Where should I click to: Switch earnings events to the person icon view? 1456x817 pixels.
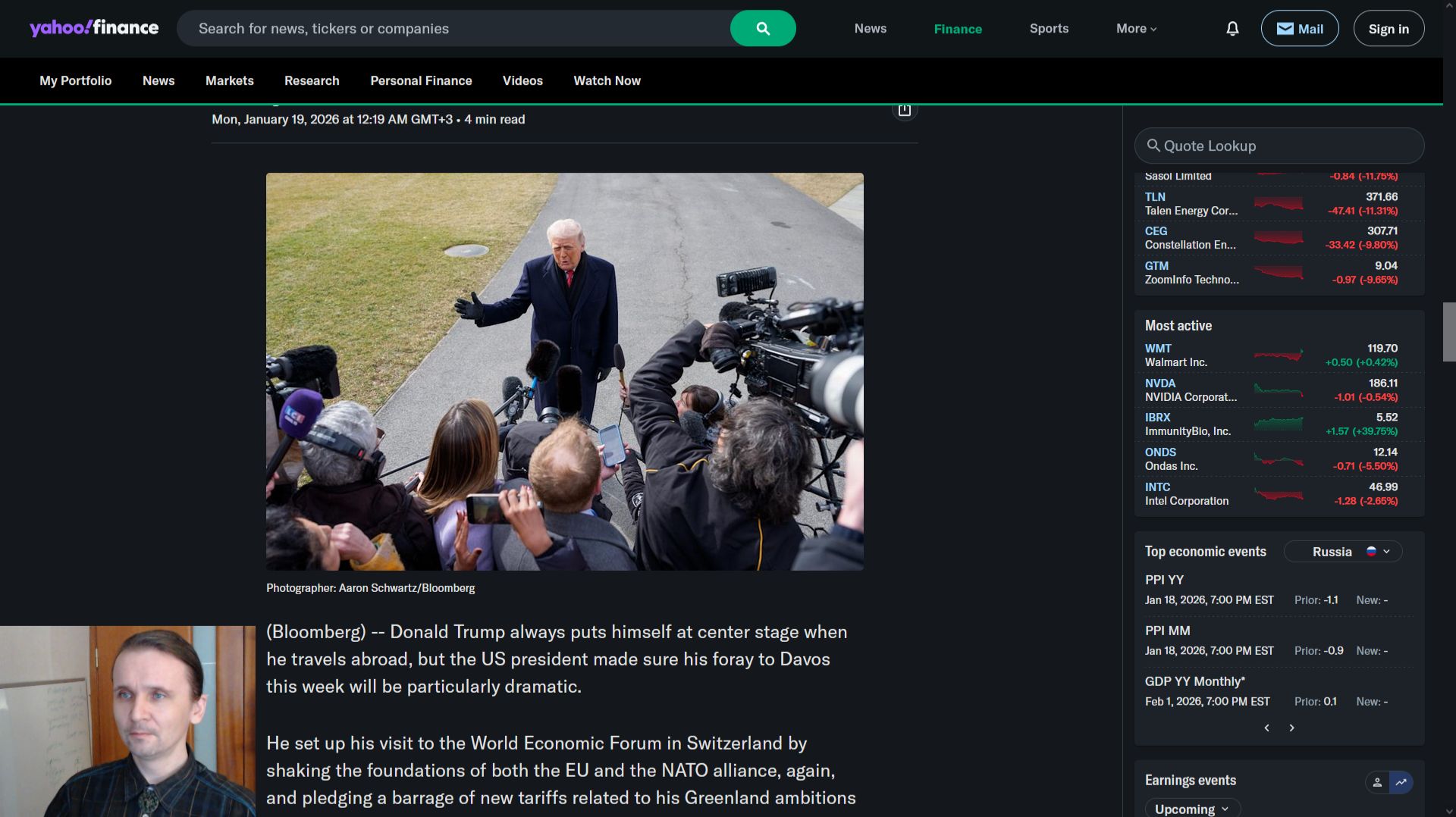(x=1377, y=782)
